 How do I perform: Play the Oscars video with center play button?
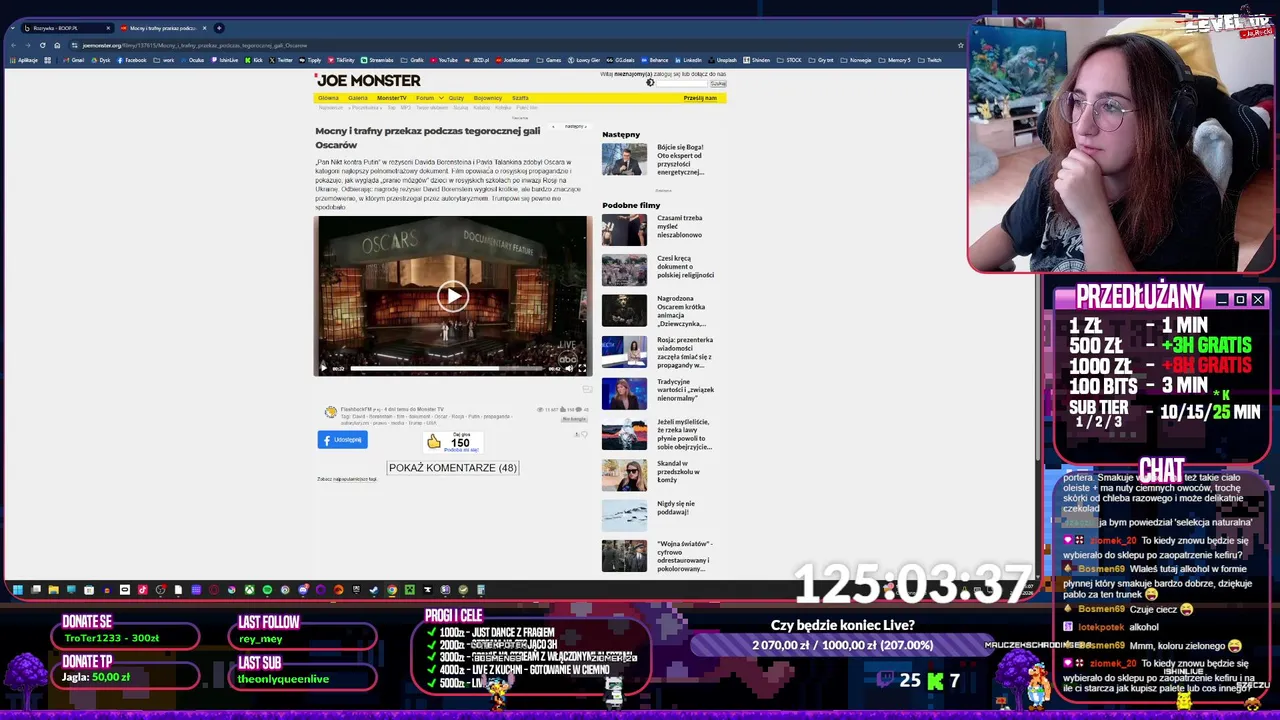point(452,296)
